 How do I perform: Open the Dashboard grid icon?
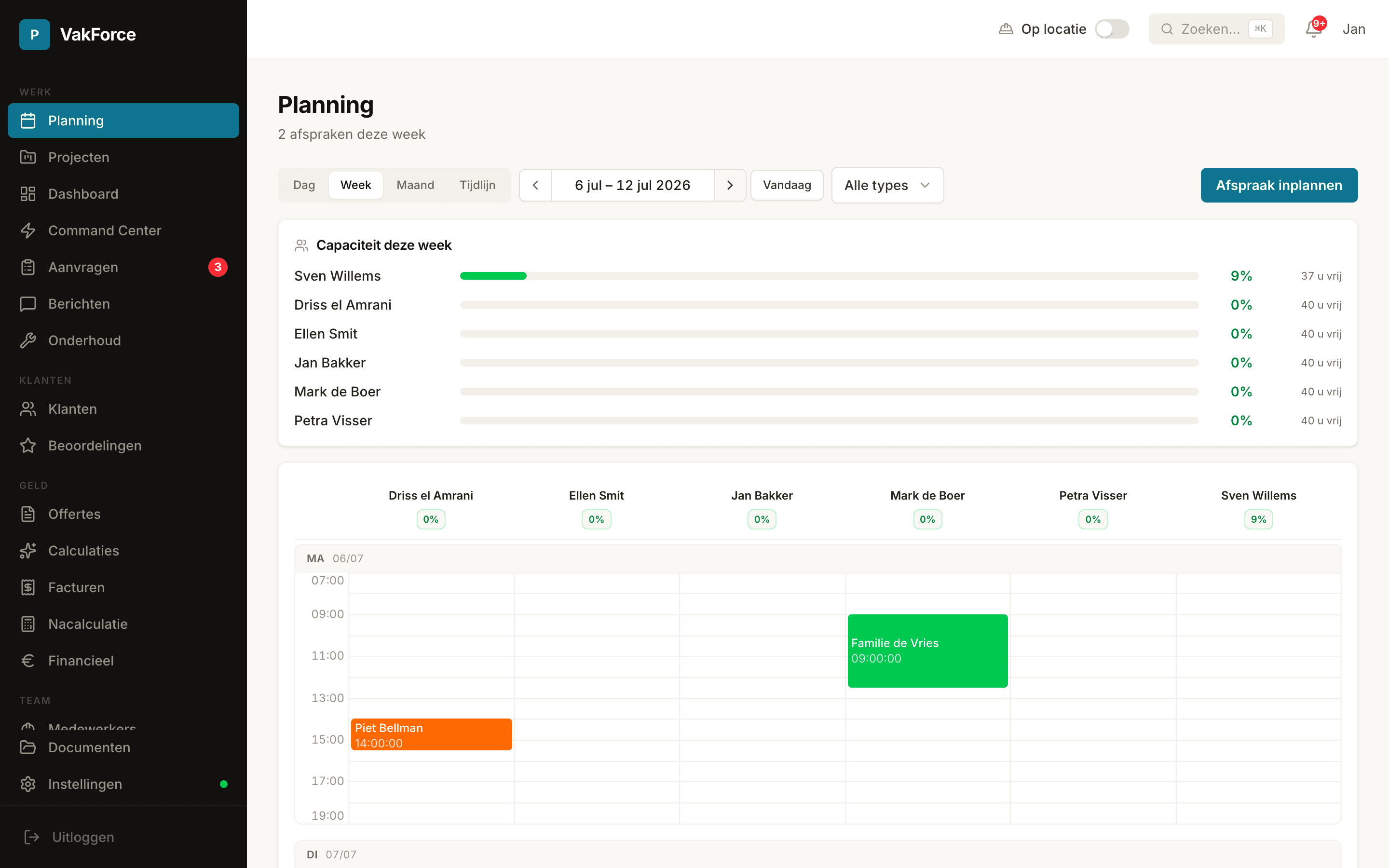coord(28,194)
